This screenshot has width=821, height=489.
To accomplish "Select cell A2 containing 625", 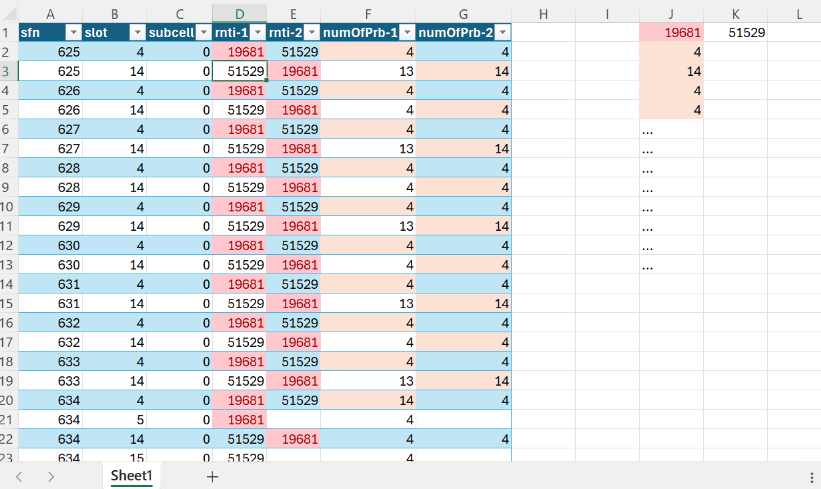I will [x=50, y=52].
